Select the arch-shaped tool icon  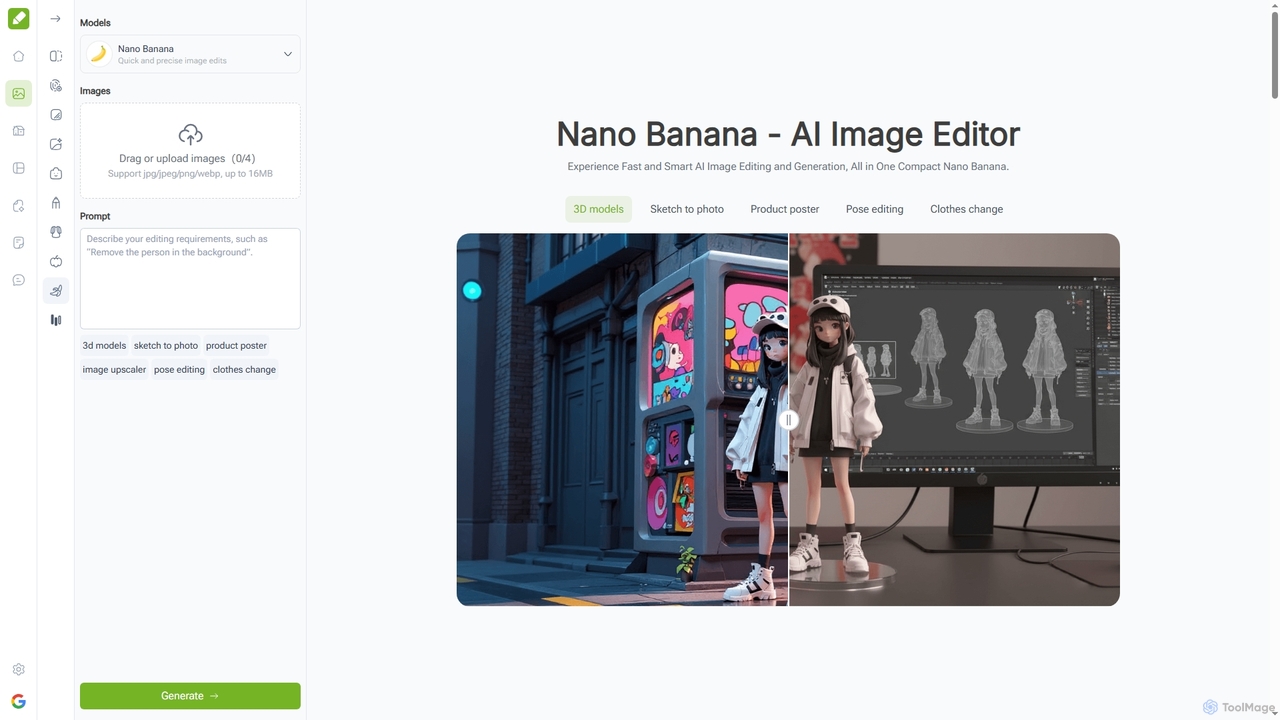(56, 203)
